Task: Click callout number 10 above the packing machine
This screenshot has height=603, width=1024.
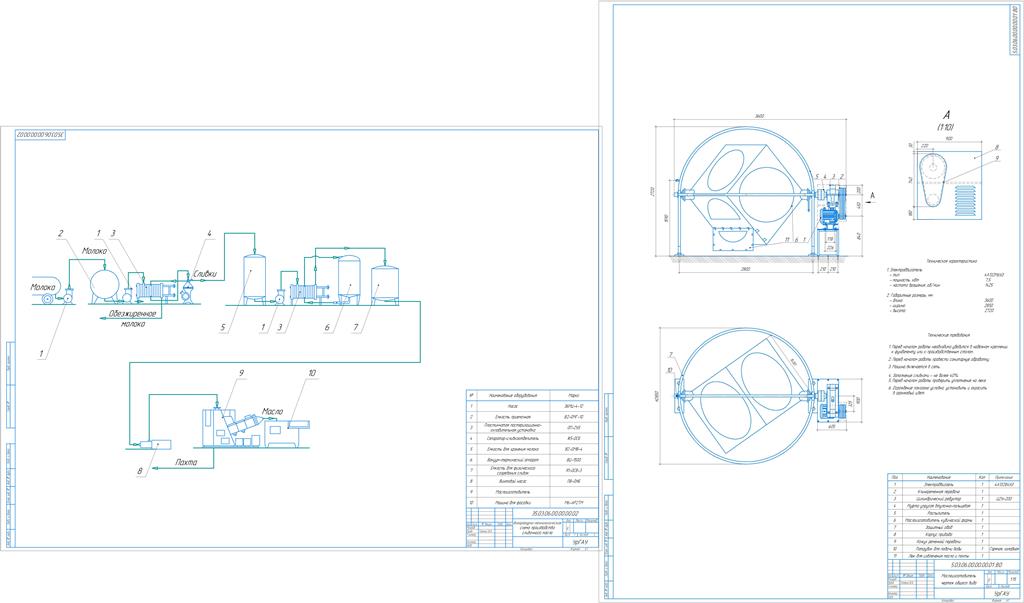Action: [311, 373]
